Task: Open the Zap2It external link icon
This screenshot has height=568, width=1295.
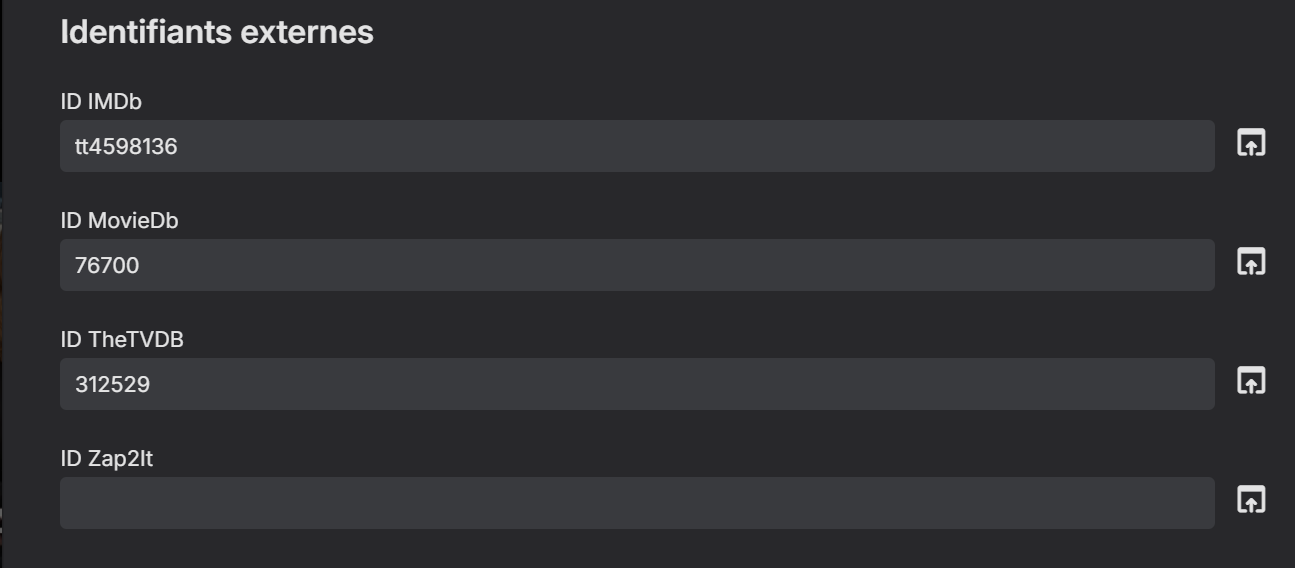Action: (x=1251, y=500)
